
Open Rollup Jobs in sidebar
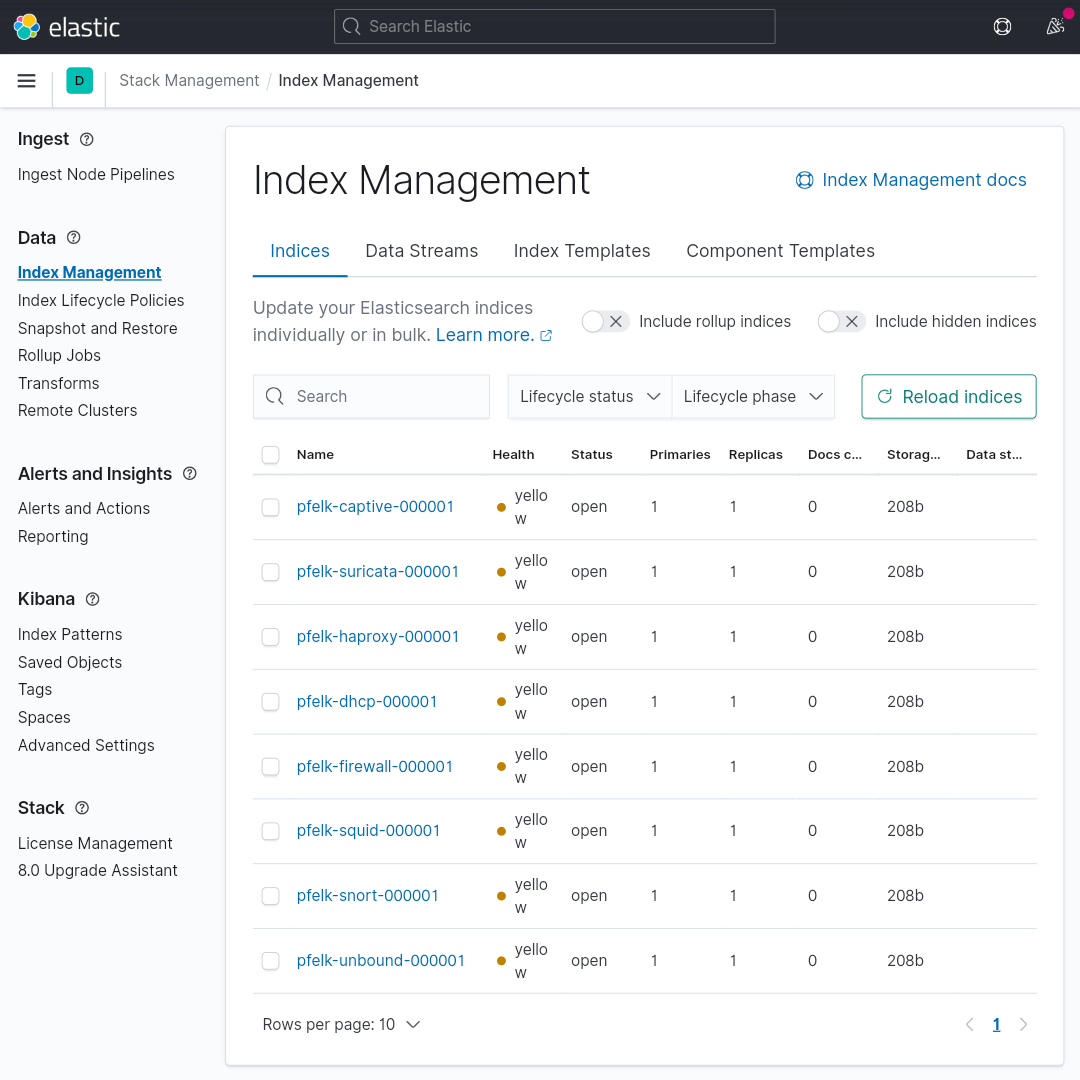coord(59,355)
